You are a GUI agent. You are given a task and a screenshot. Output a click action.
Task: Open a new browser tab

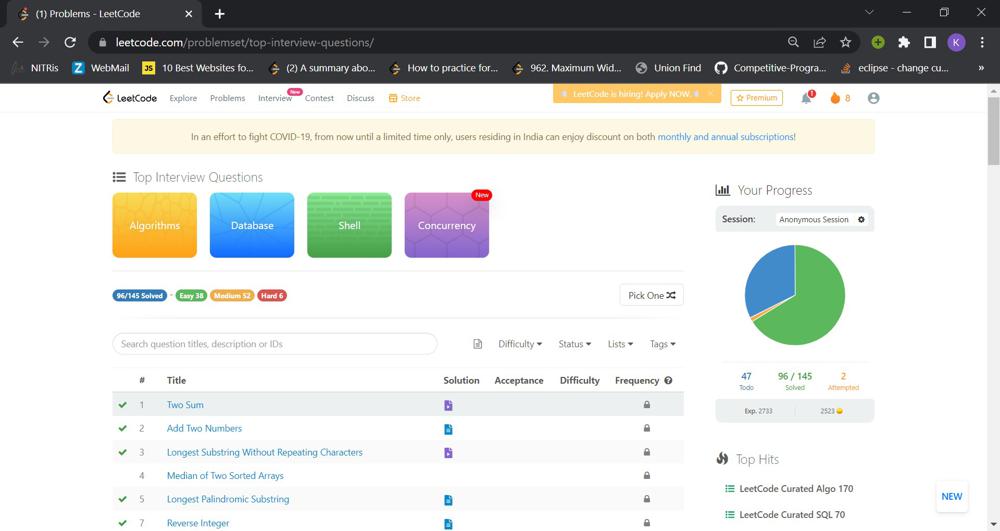219,13
